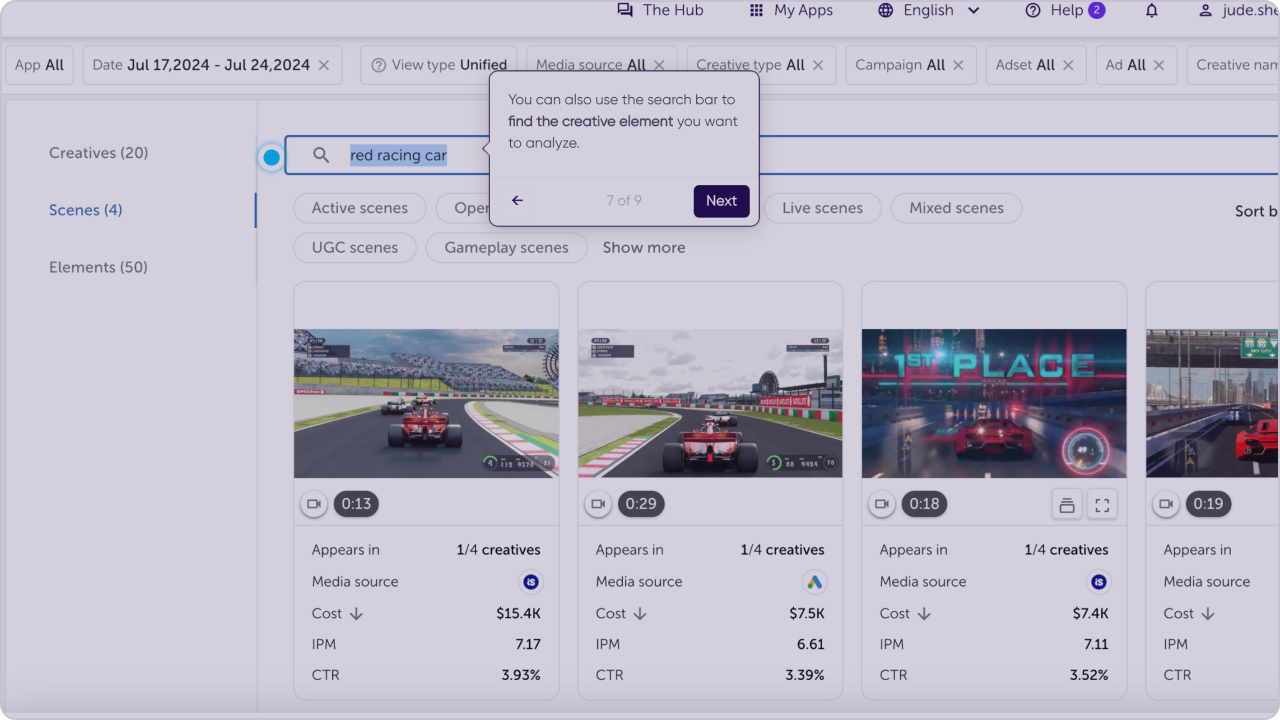Open the Help menu
The height and width of the screenshot is (720, 1280).
click(x=1065, y=10)
